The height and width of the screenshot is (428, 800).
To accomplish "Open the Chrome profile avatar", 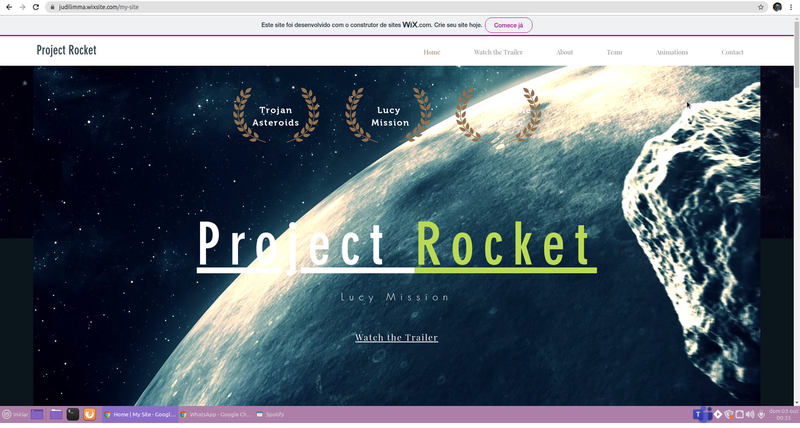I will (777, 7).
